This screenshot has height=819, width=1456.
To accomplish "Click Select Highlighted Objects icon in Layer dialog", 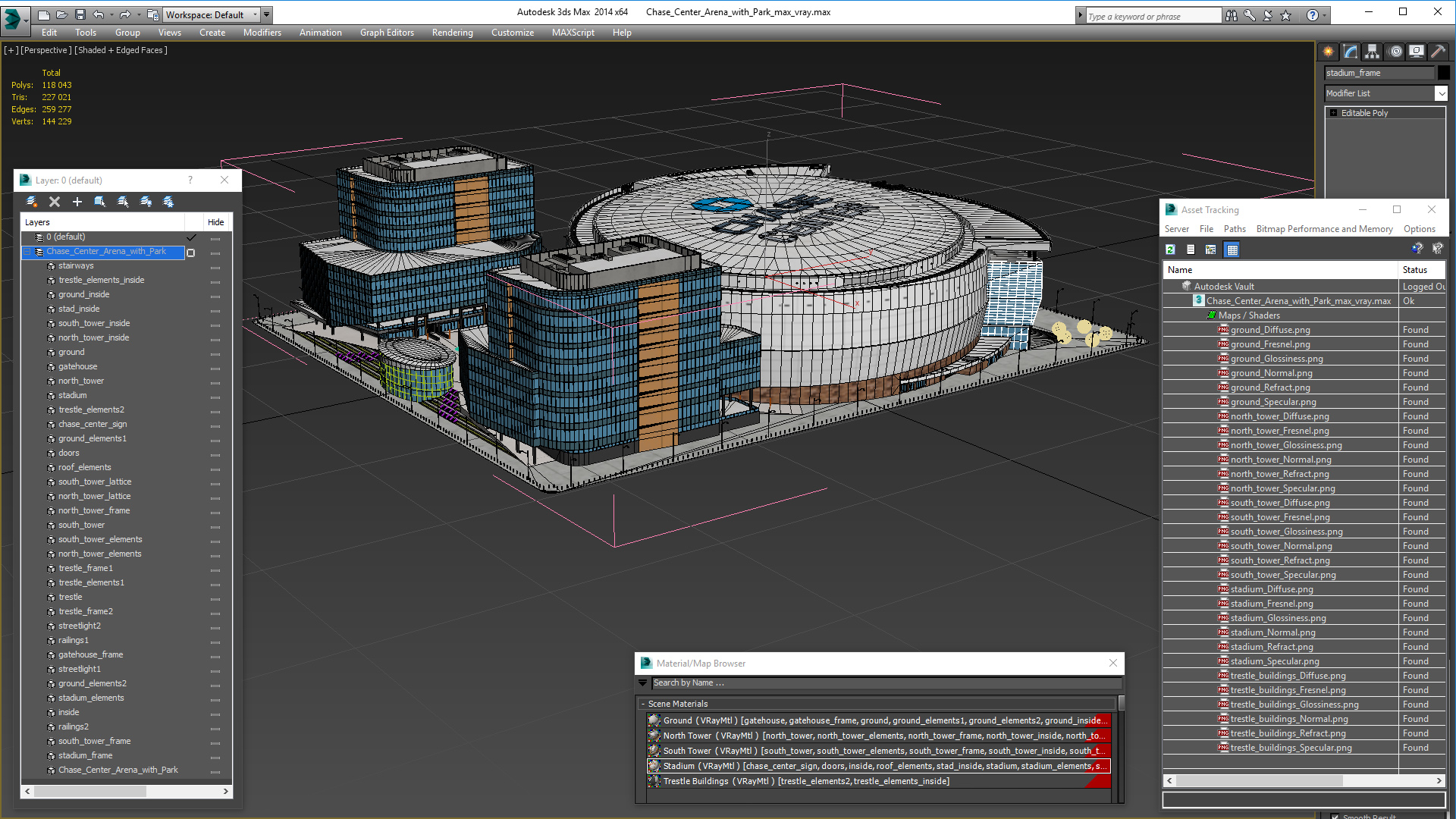I will (x=99, y=202).
